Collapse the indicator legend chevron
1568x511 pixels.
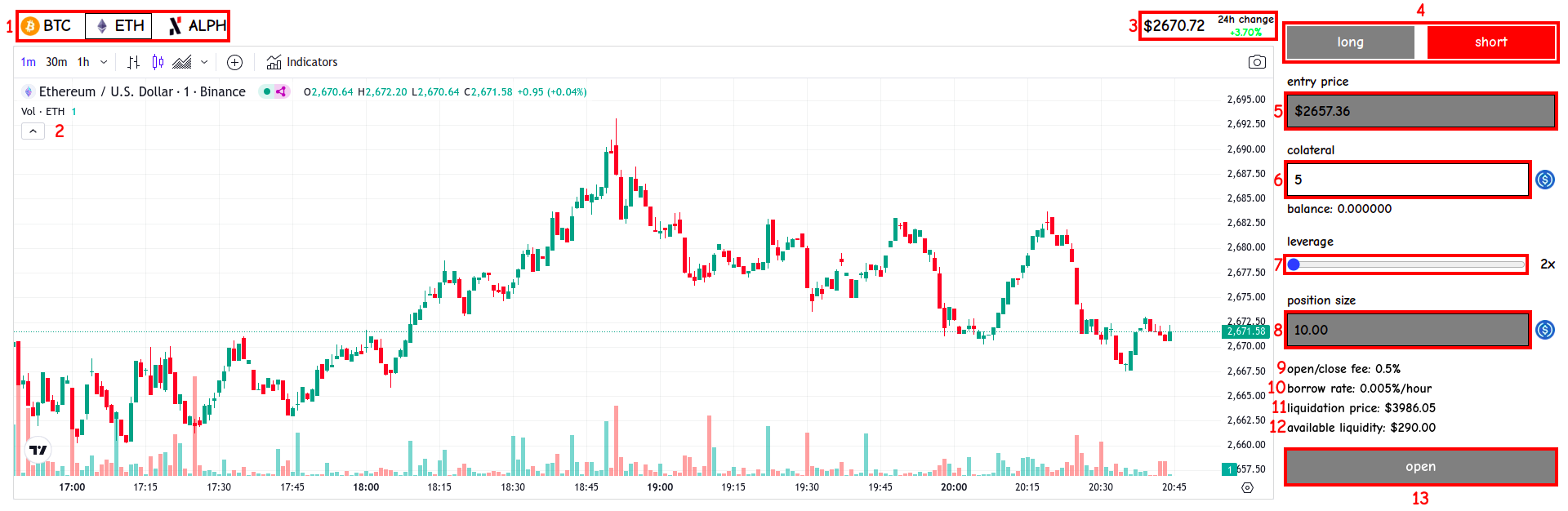pos(33,131)
